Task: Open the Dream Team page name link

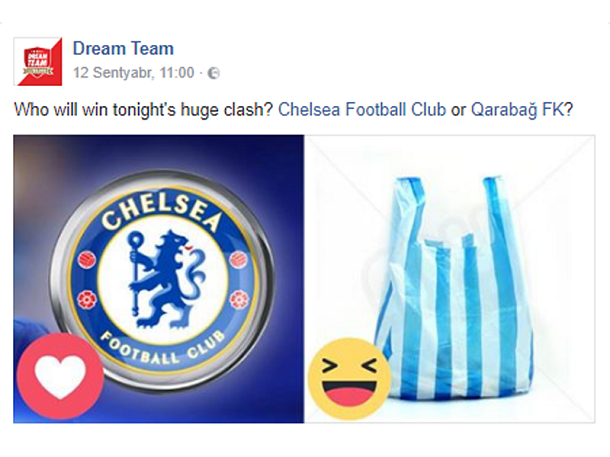Action: (123, 49)
